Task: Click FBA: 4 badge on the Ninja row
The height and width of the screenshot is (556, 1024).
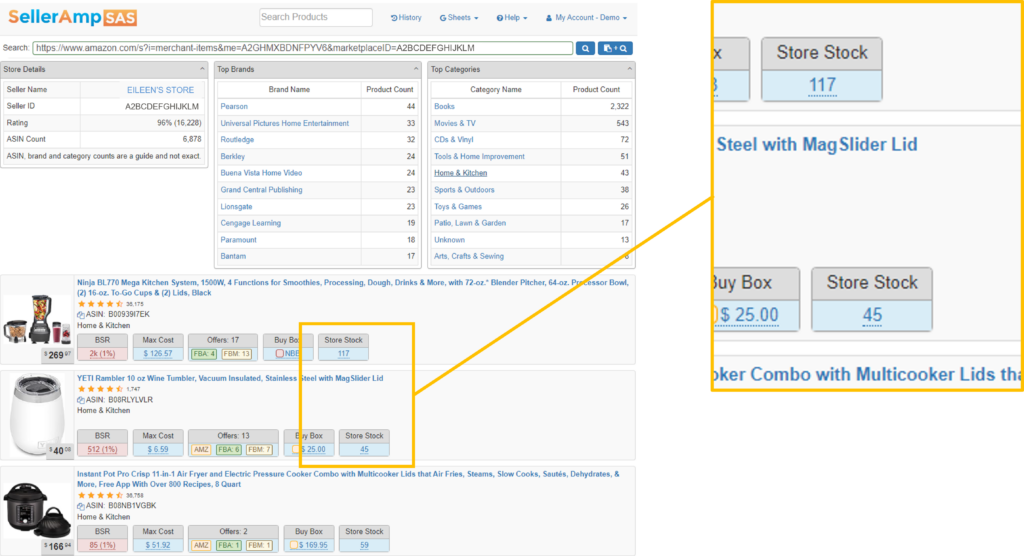Action: 204,354
